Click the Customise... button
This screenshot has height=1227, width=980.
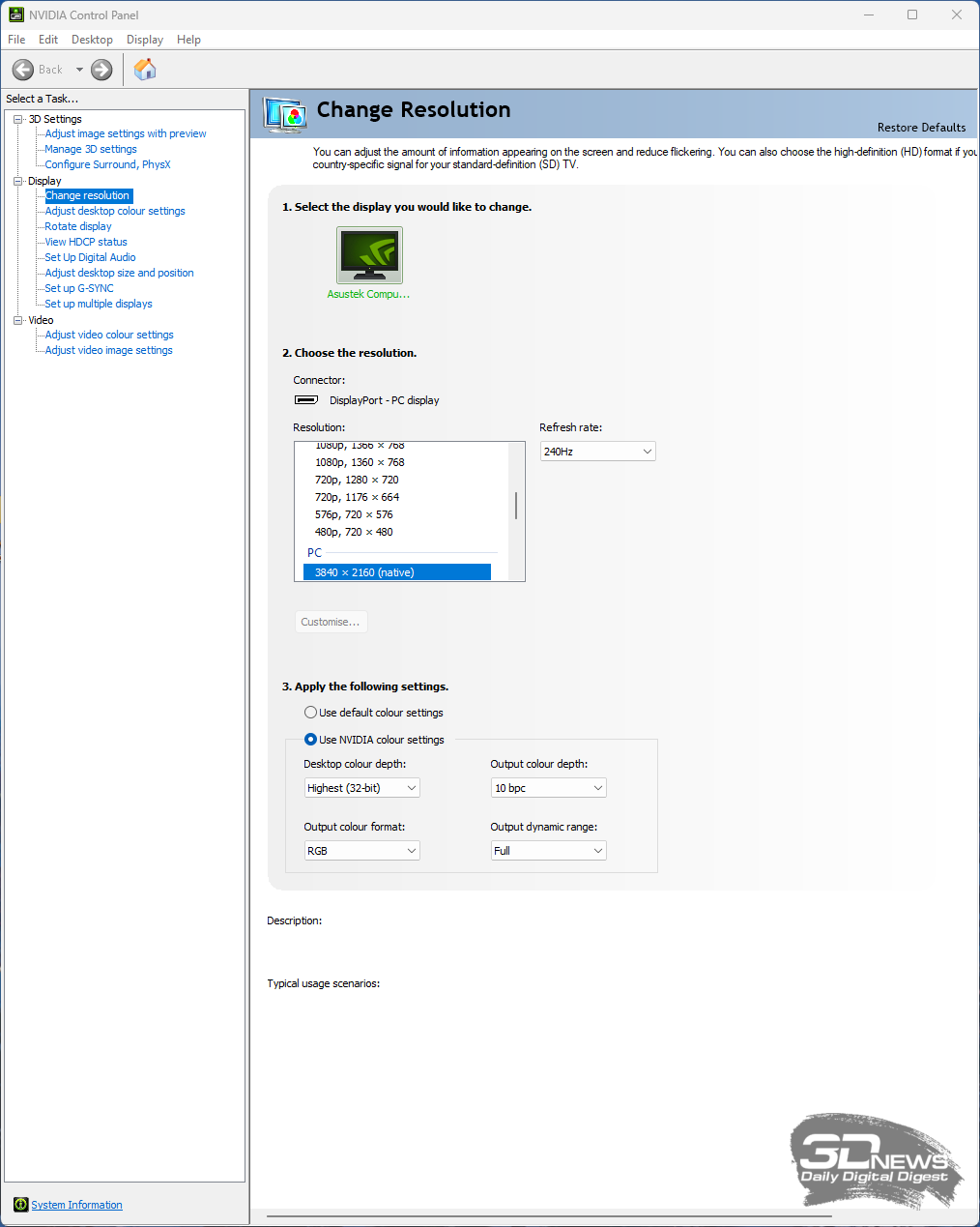tap(331, 622)
